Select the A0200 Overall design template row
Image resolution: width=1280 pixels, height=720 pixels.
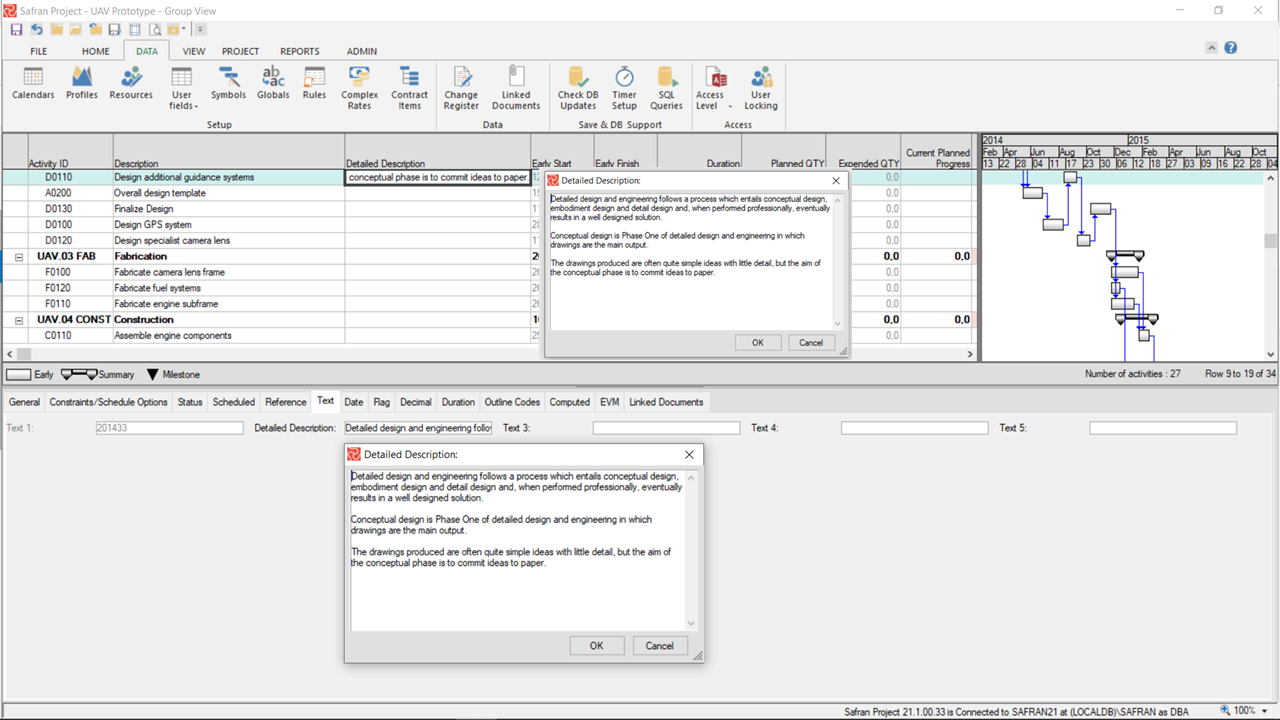point(488,193)
